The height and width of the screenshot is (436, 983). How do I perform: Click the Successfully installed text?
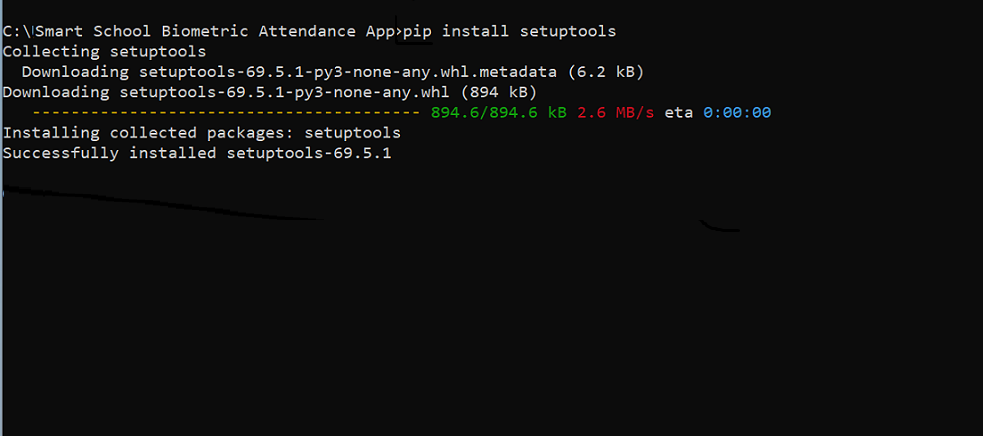[x=109, y=153]
